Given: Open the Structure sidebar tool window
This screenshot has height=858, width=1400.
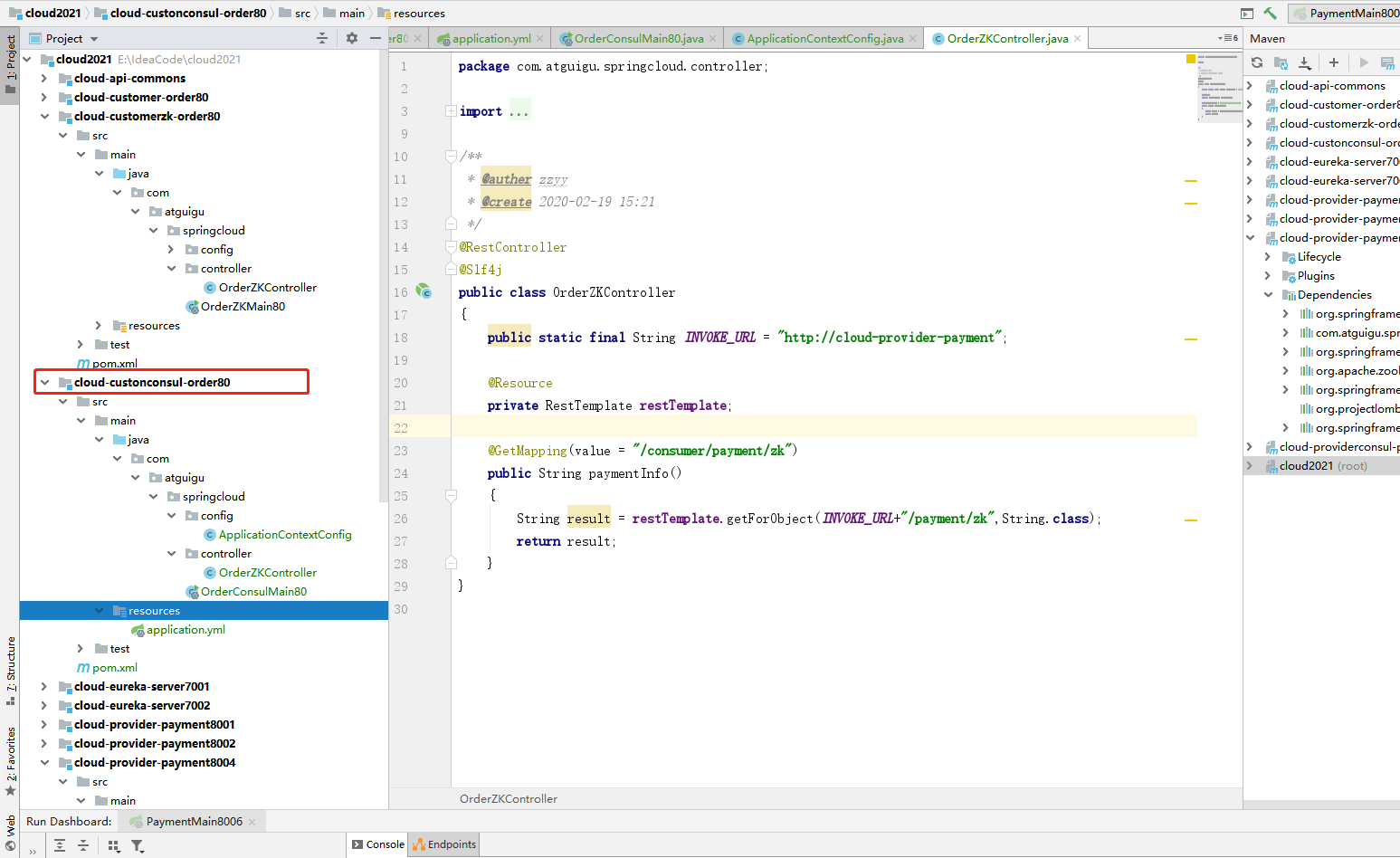Looking at the screenshot, I should pyautogui.click(x=10, y=671).
